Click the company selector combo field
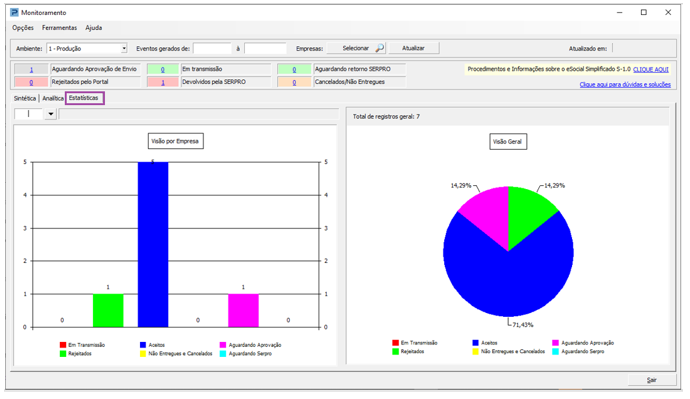Image resolution: width=690 pixels, height=399 pixels. (29, 114)
